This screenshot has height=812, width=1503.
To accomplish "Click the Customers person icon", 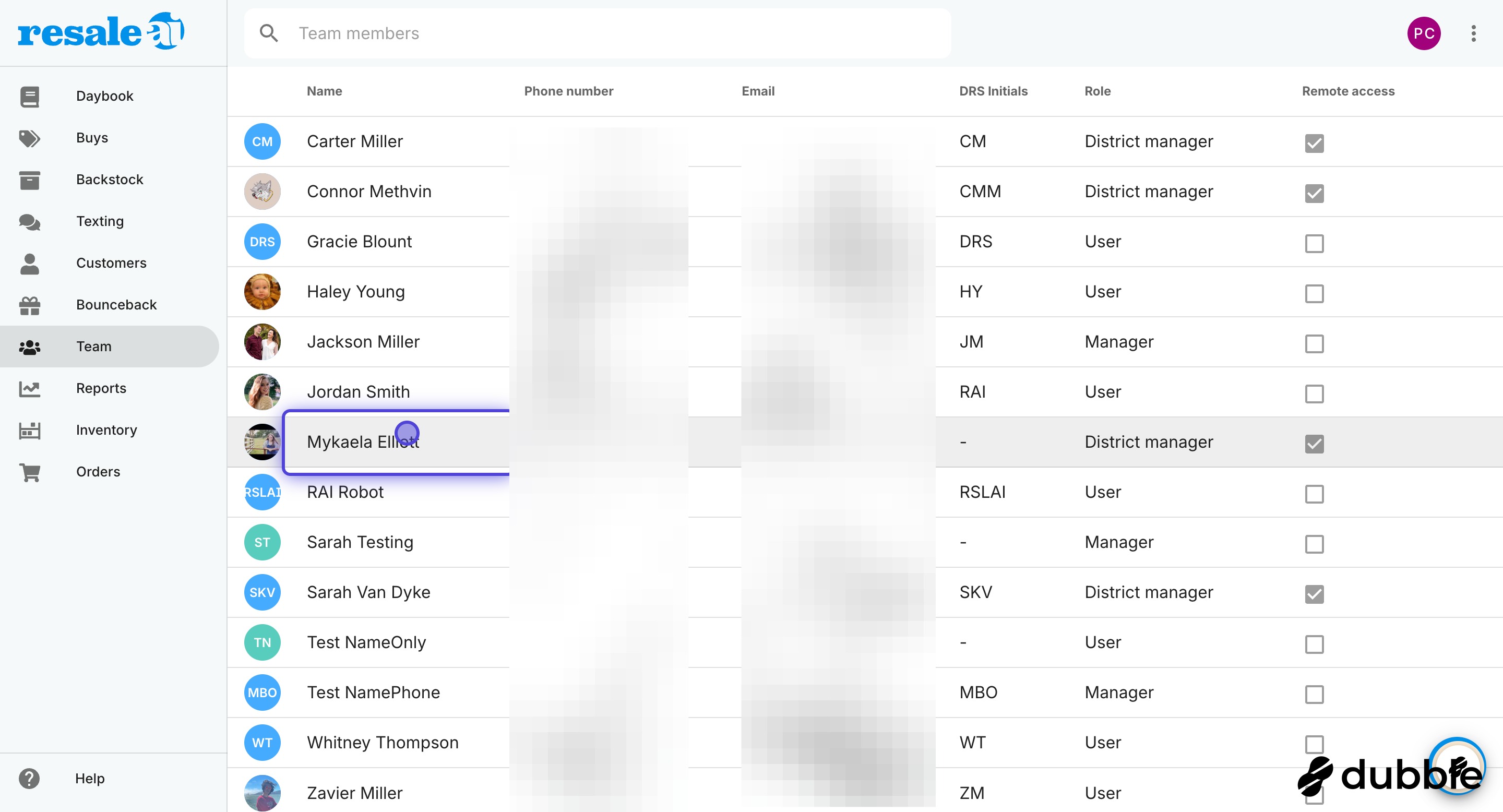I will [x=29, y=264].
